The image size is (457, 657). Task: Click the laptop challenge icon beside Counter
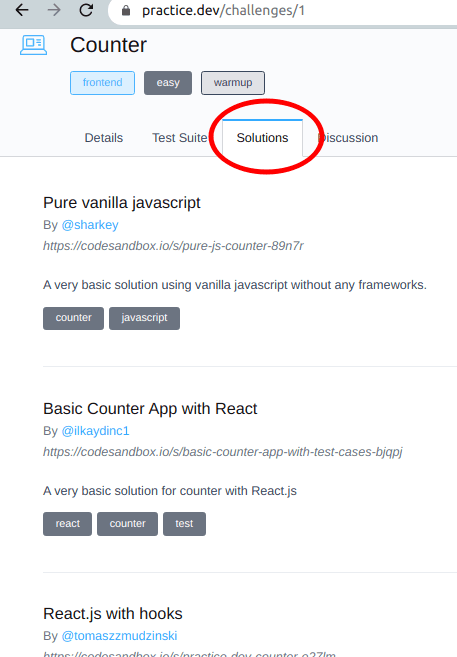[x=34, y=45]
